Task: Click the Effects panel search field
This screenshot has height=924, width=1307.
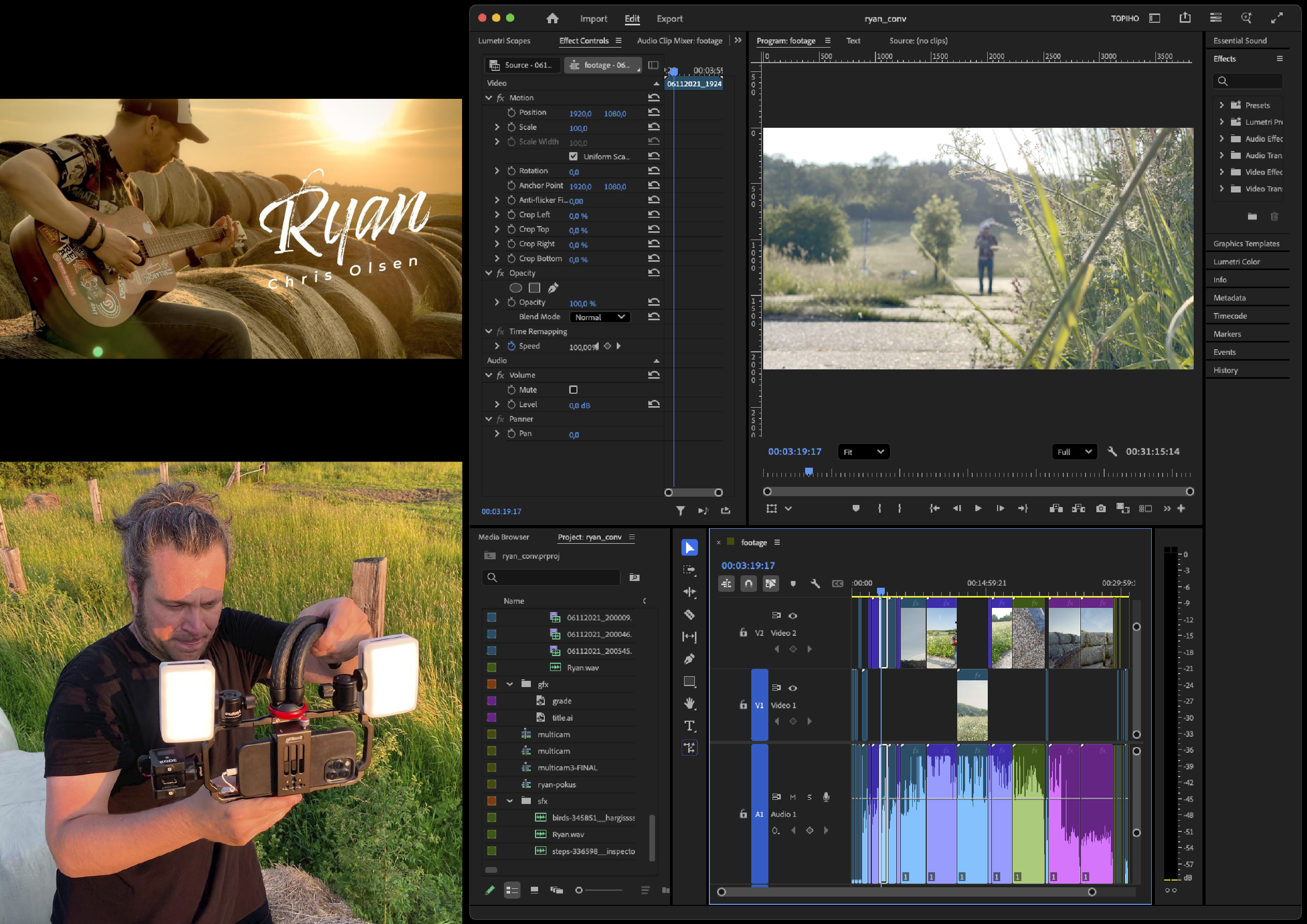Action: (1252, 81)
